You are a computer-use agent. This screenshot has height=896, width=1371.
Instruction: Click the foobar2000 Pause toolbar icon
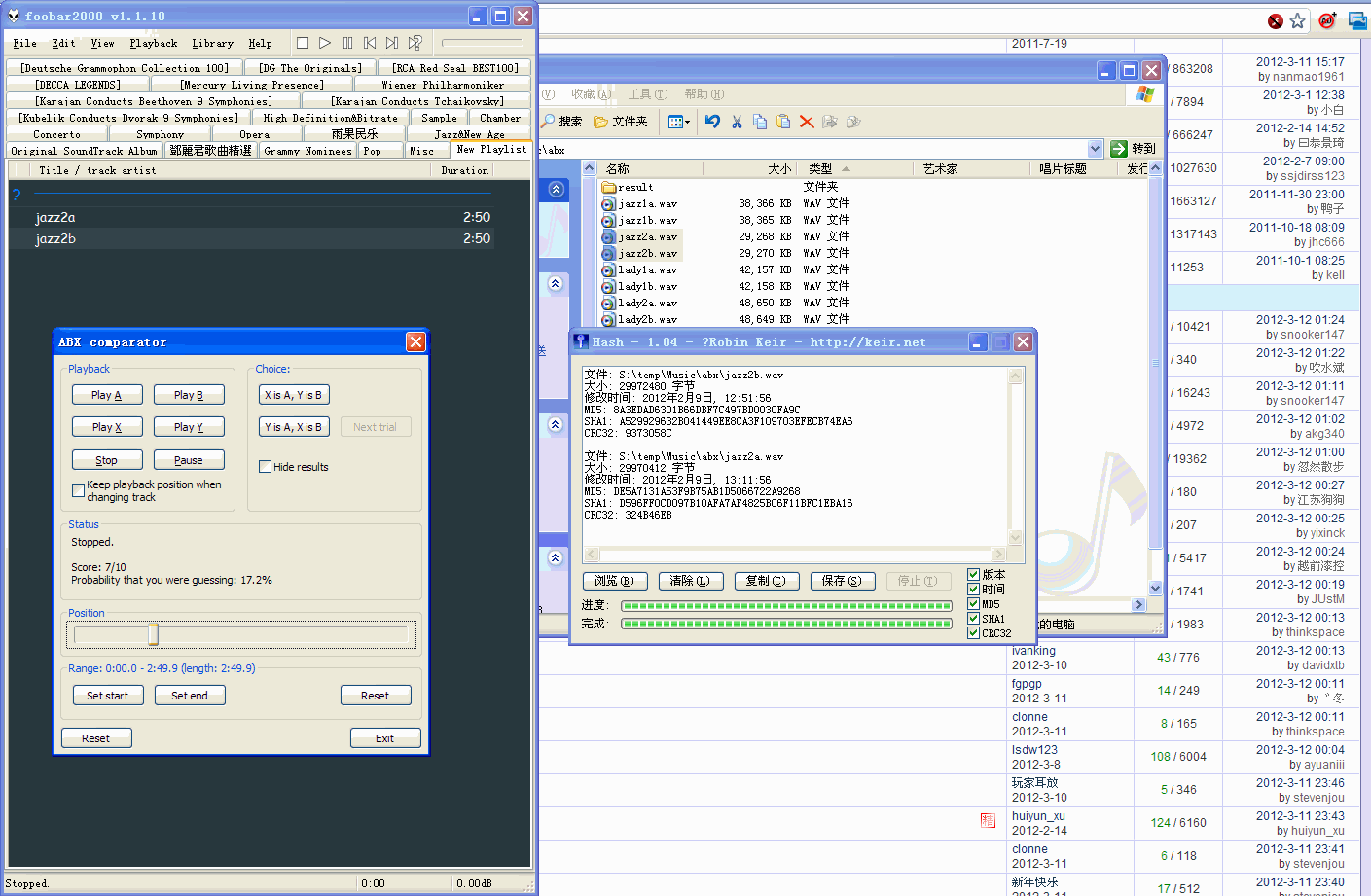347,43
